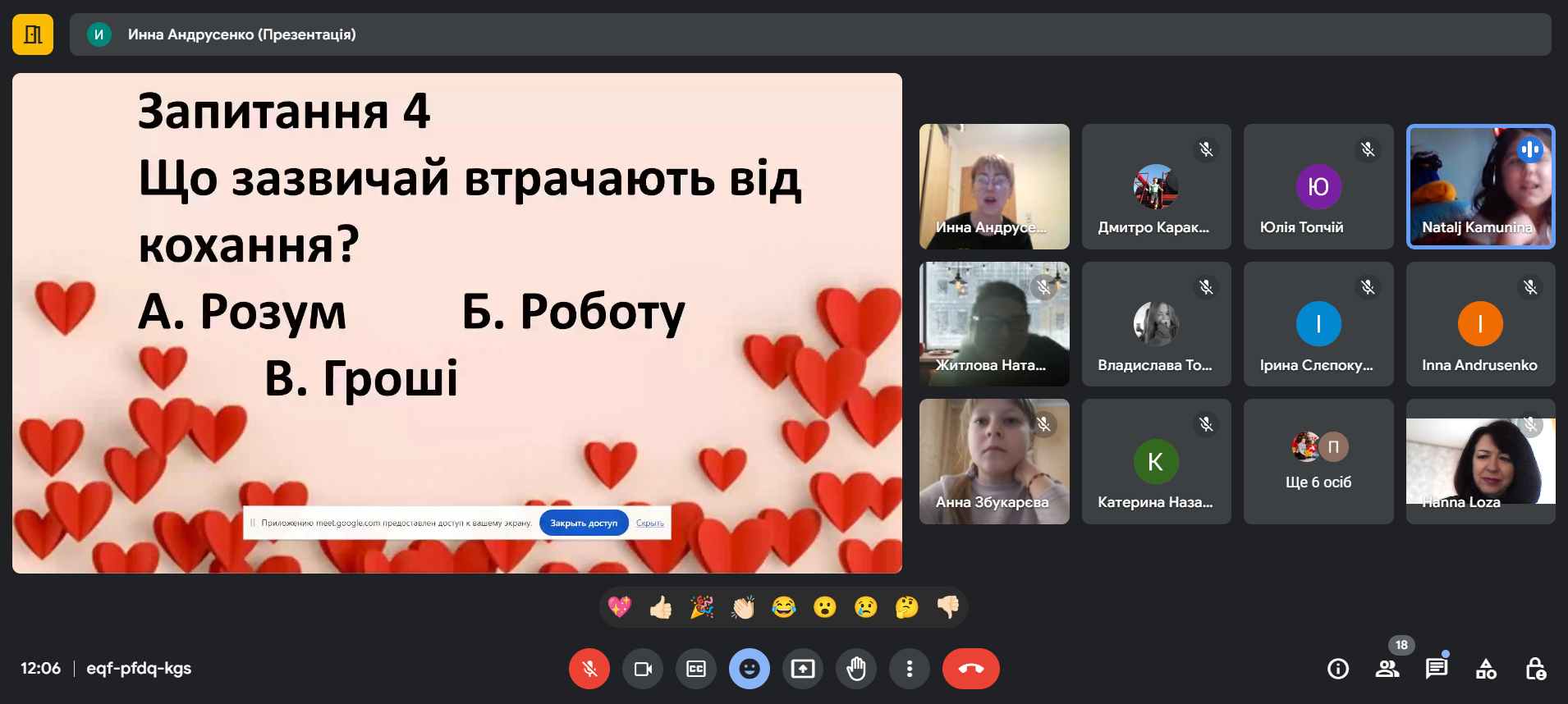Raise your hand in the meeting
Image resolution: width=1568 pixels, height=704 pixels.
coord(856,669)
